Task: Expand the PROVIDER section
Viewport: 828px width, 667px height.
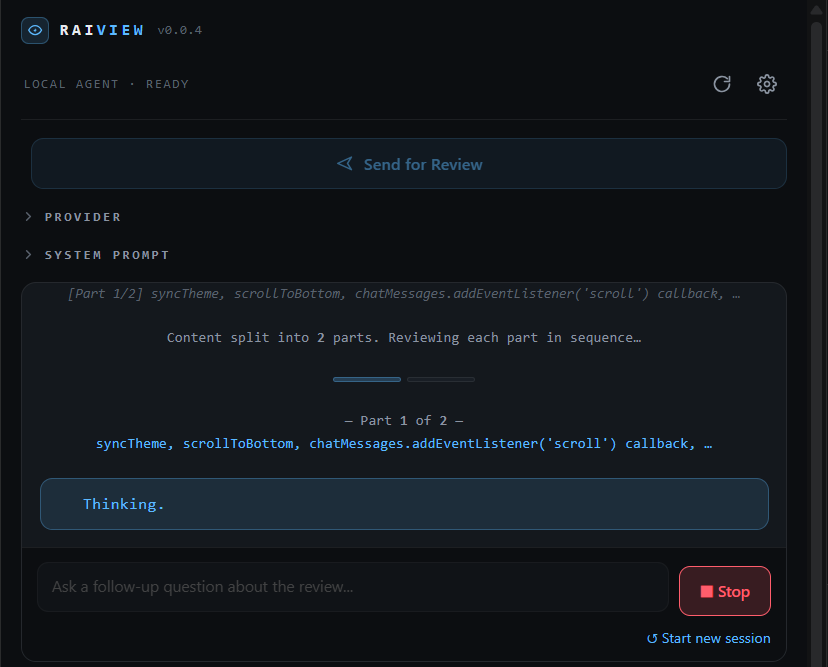Action: (73, 217)
